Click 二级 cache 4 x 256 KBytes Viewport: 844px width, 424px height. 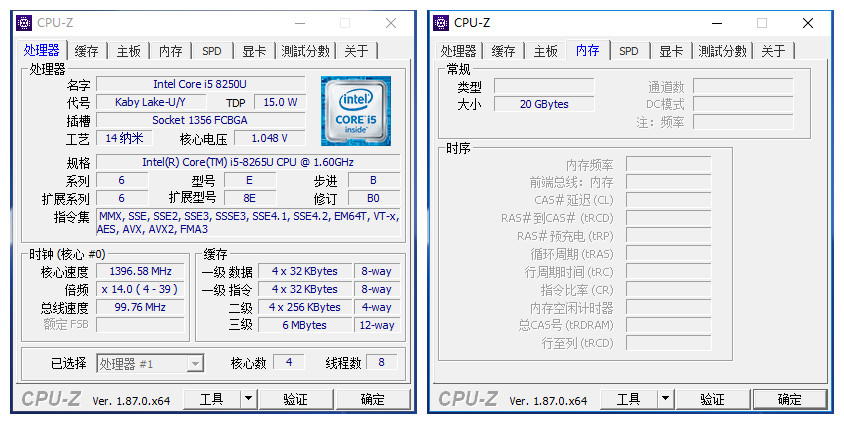point(305,307)
